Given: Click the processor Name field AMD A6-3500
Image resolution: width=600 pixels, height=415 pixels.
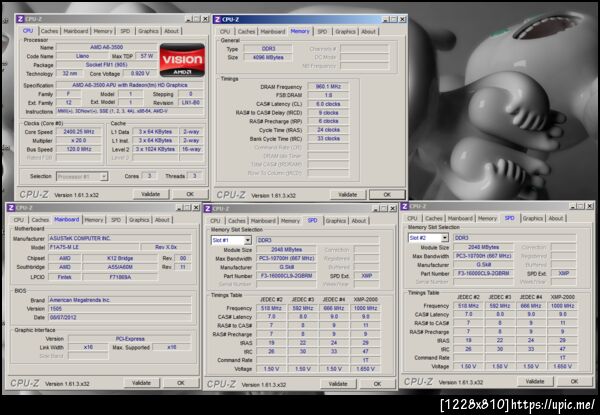Looking at the screenshot, I should [x=106, y=47].
